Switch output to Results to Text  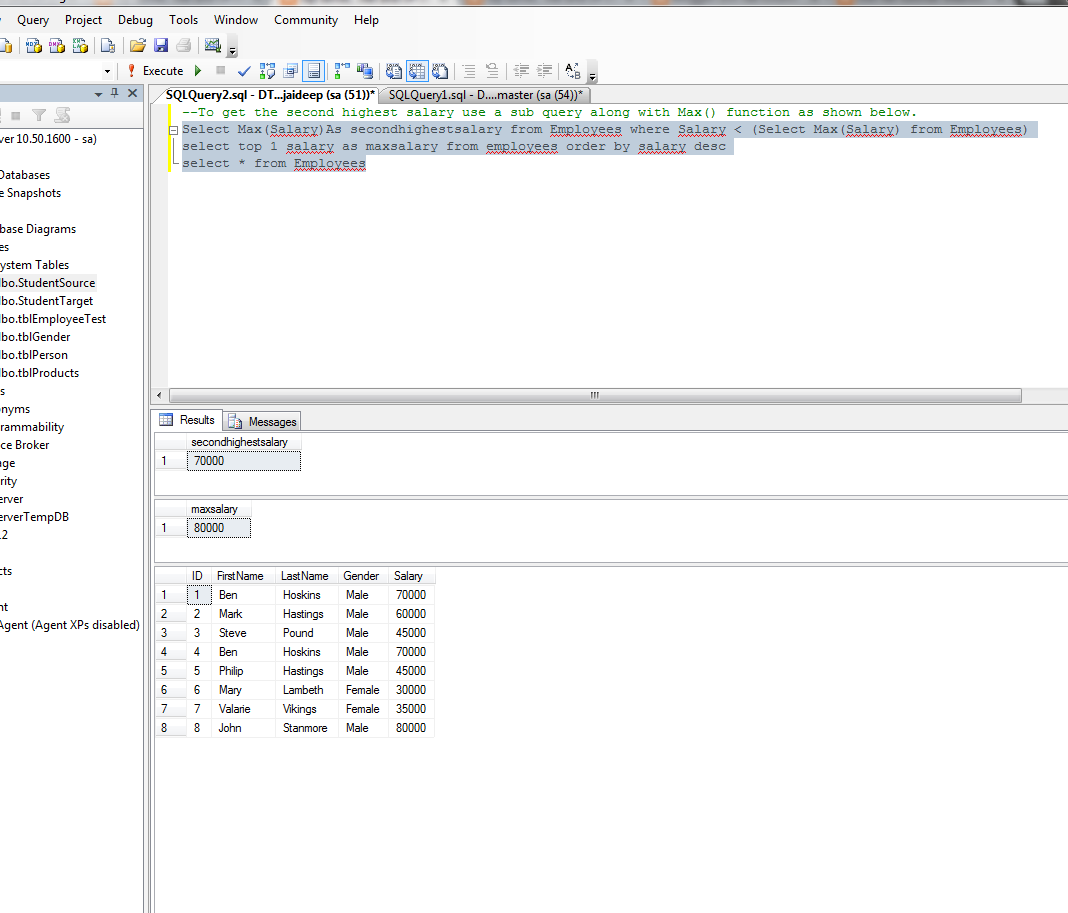[394, 71]
